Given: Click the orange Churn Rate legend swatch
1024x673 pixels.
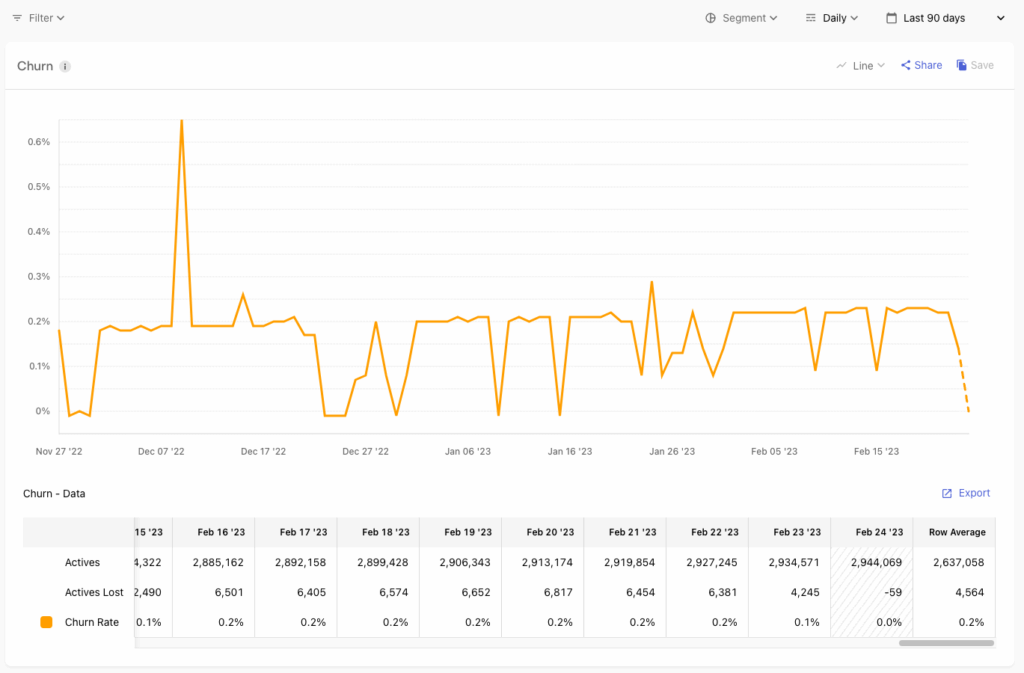Looking at the screenshot, I should (46, 622).
